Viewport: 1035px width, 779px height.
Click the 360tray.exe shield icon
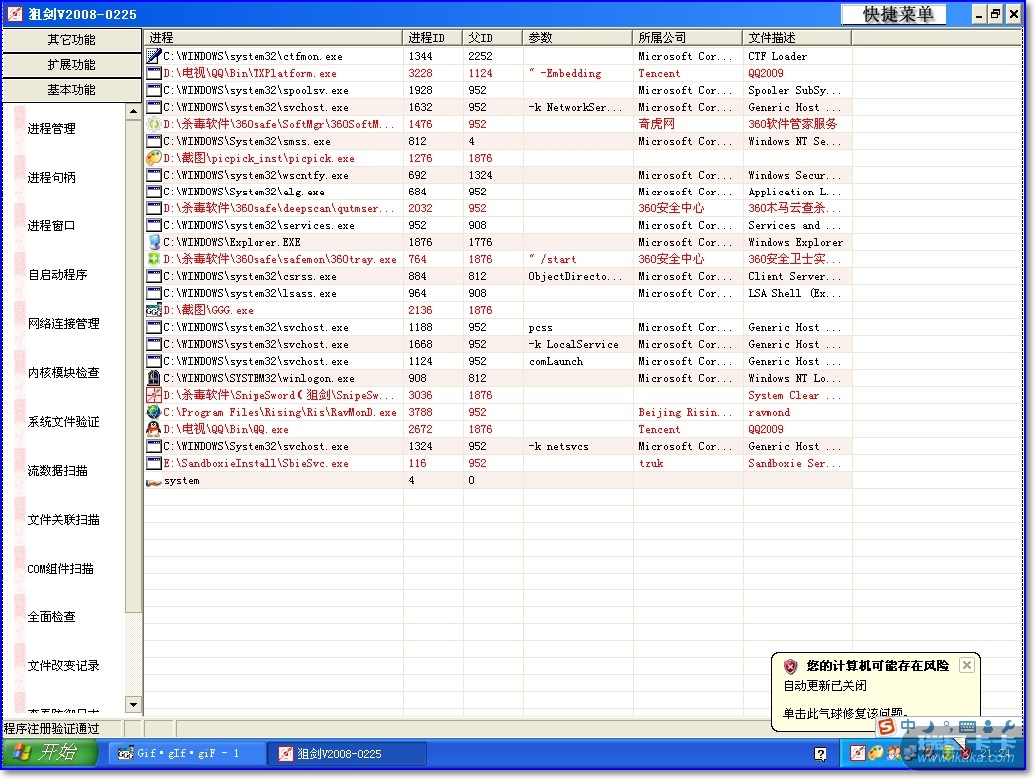pos(153,259)
